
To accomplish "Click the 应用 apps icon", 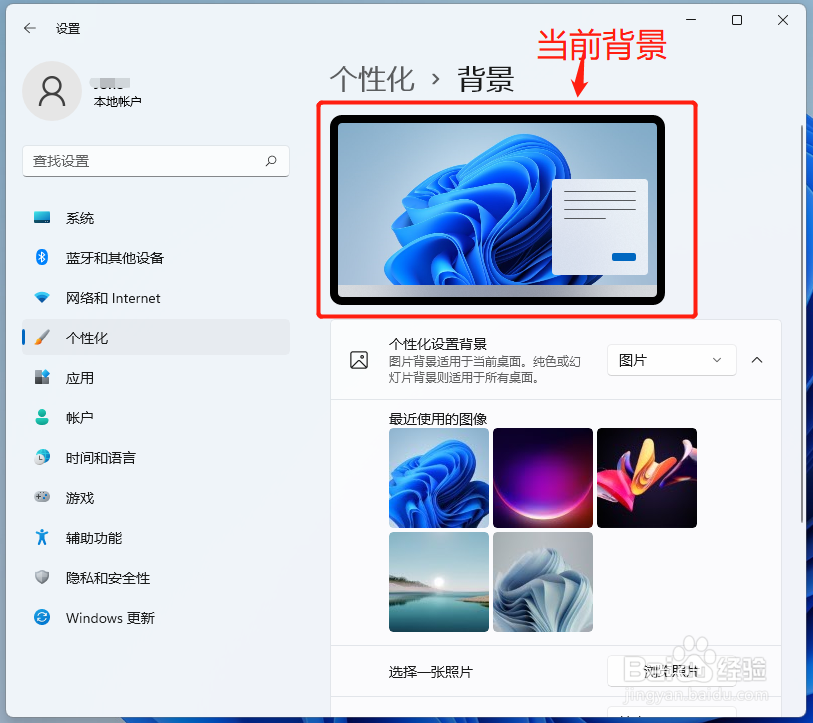I will click(x=42, y=377).
